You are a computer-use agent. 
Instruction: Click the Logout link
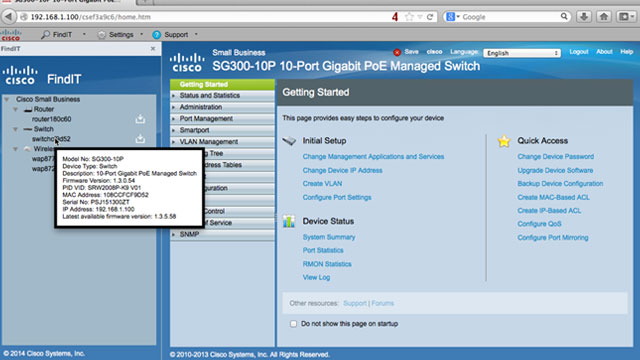[x=579, y=52]
